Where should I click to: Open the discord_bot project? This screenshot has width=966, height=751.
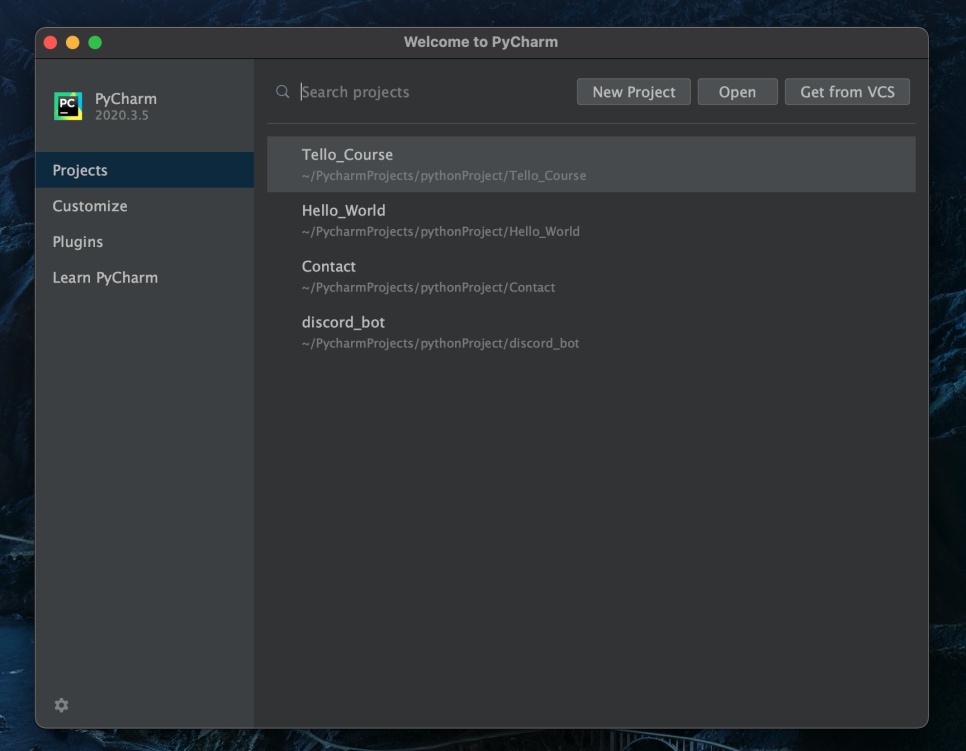click(591, 332)
